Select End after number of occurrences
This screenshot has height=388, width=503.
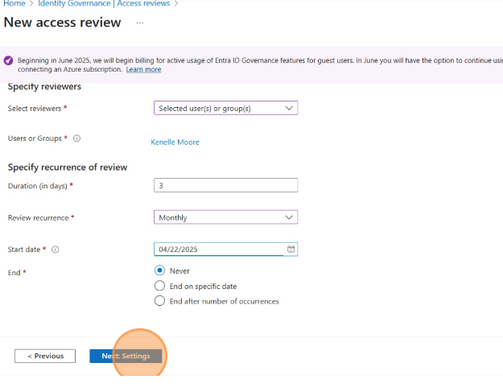point(160,301)
